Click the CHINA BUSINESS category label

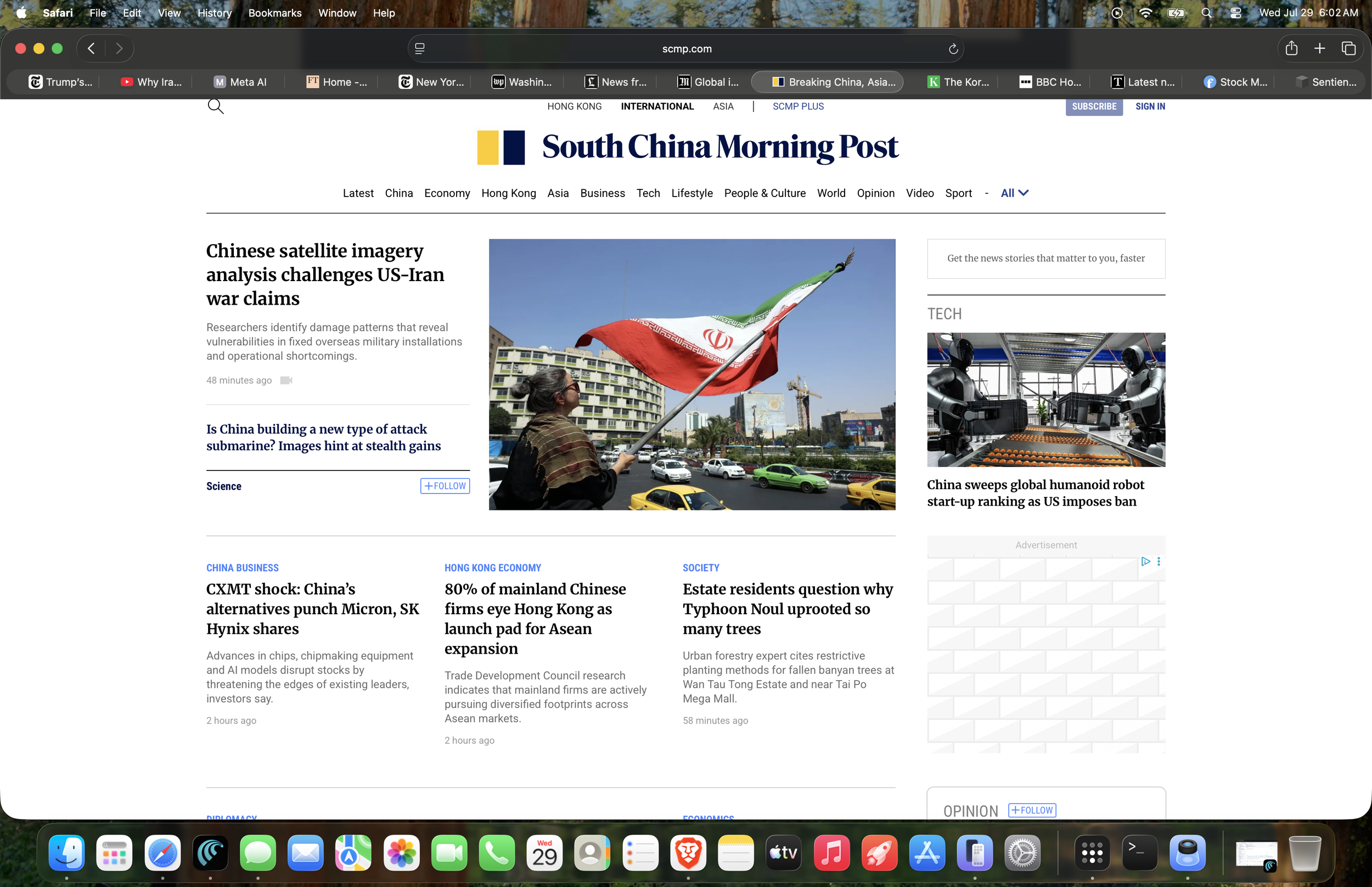tap(243, 568)
